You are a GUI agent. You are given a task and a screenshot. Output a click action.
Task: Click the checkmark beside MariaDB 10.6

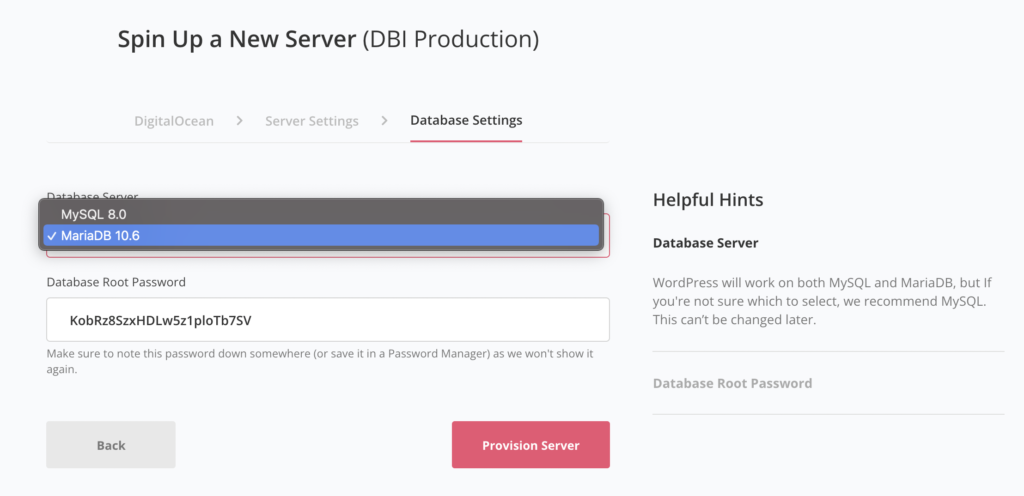click(x=51, y=236)
